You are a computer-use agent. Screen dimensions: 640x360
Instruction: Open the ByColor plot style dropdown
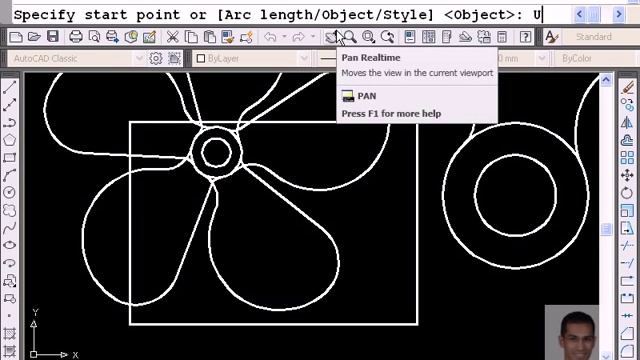point(597,58)
